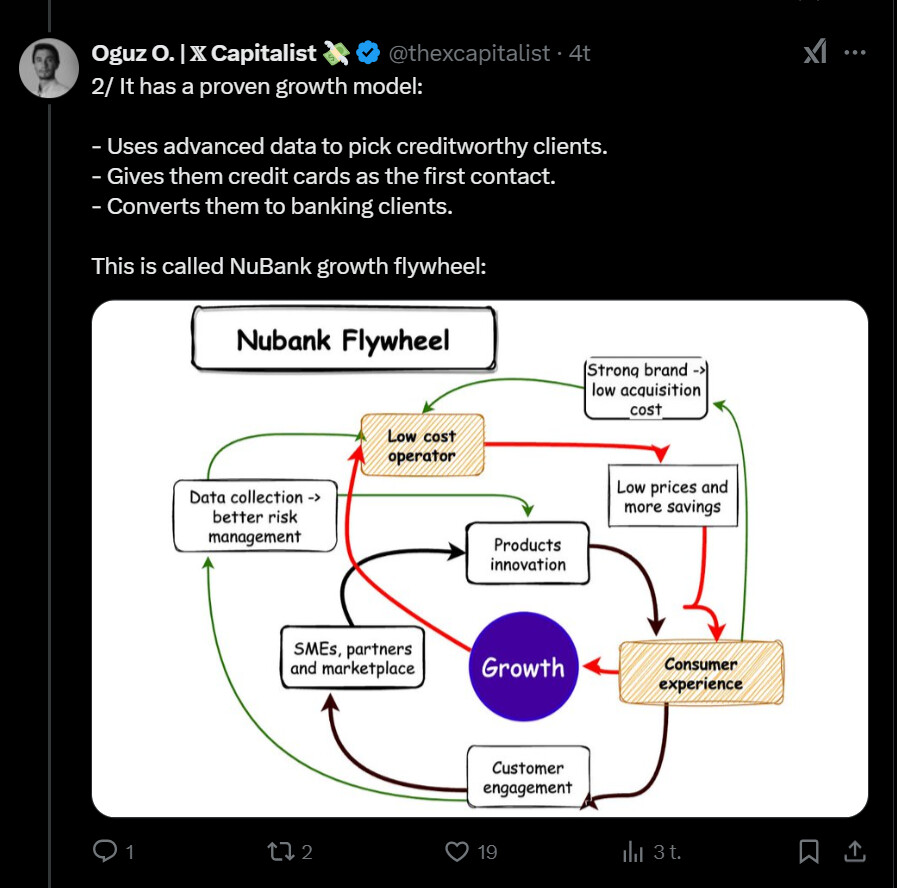
Task: Click the money-with-wings emoji in the name
Action: (337, 53)
